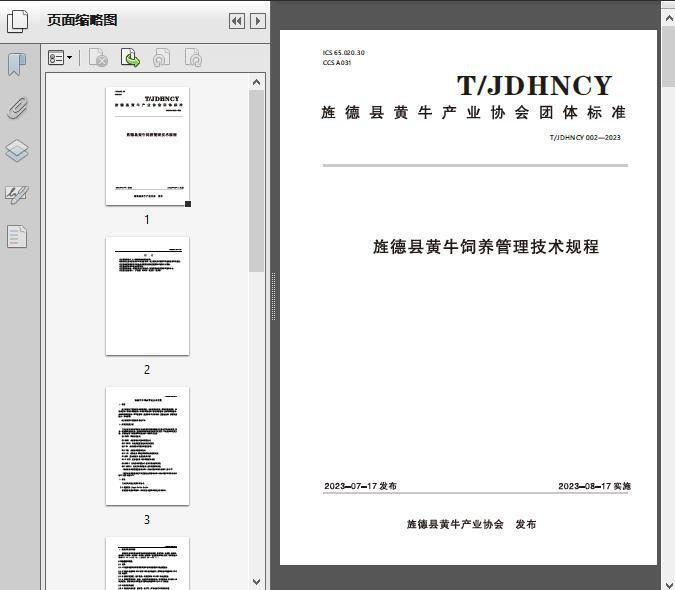Click thumbnail panel scroll up arrow
This screenshot has width=675, height=590.
coord(257,82)
